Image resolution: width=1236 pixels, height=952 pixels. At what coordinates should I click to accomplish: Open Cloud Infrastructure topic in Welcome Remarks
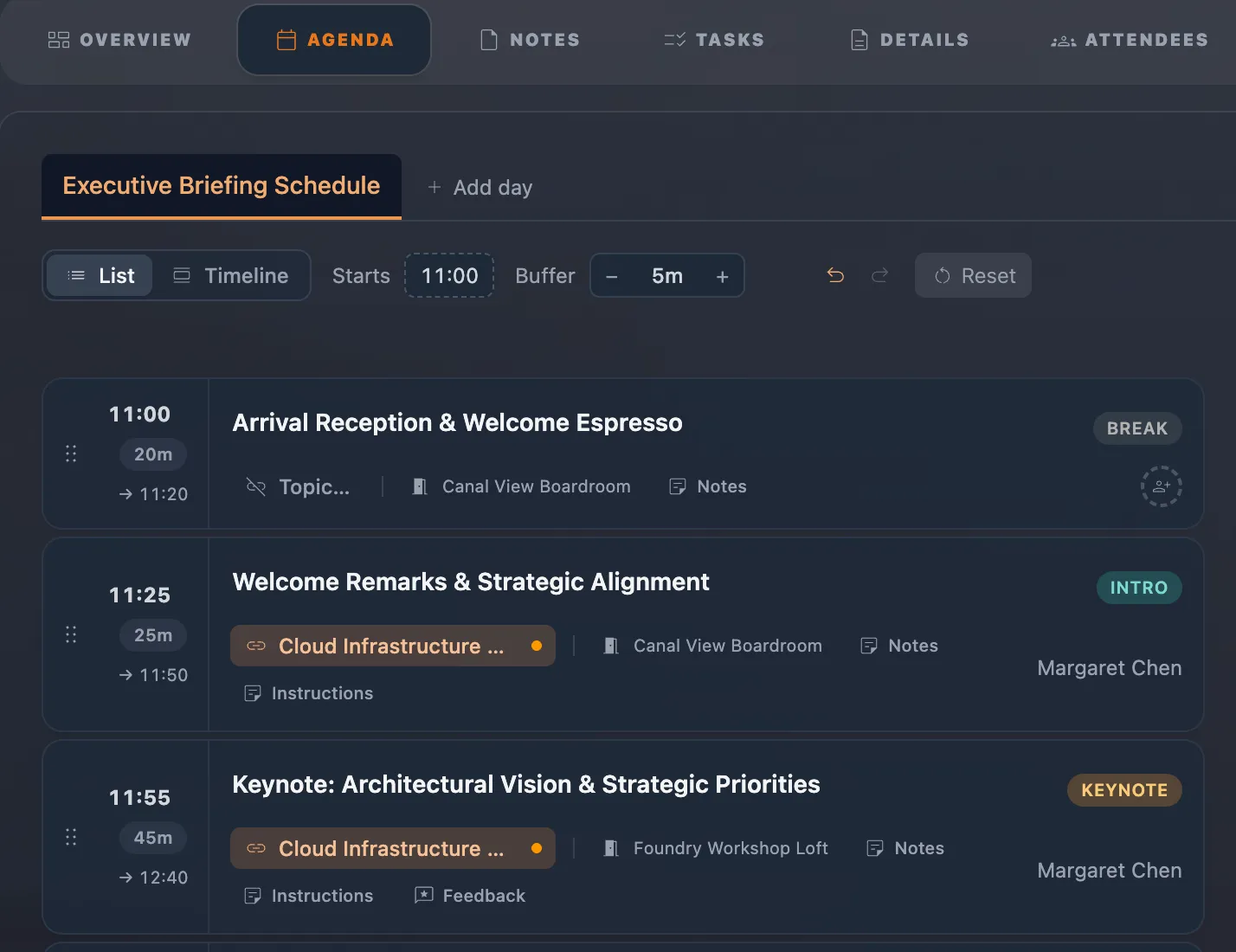(x=393, y=646)
